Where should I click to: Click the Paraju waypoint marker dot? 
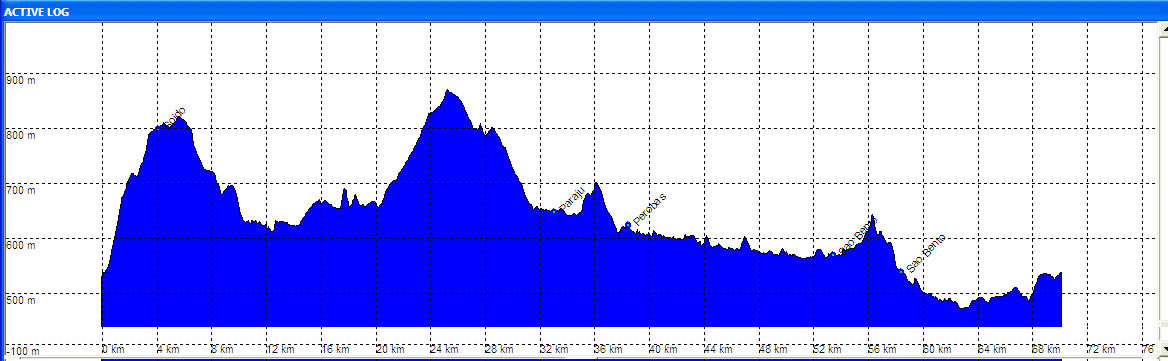click(553, 211)
